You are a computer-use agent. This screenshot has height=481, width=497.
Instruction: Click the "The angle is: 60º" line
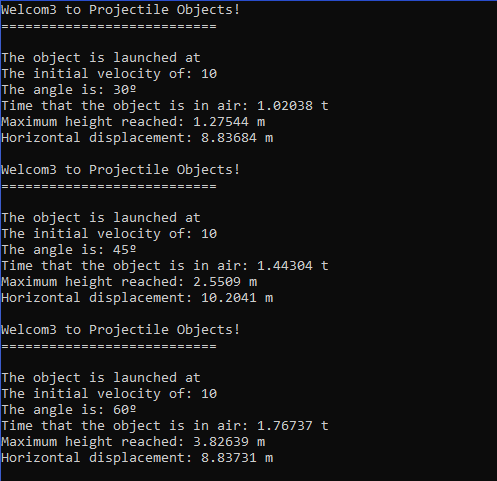coord(69,410)
